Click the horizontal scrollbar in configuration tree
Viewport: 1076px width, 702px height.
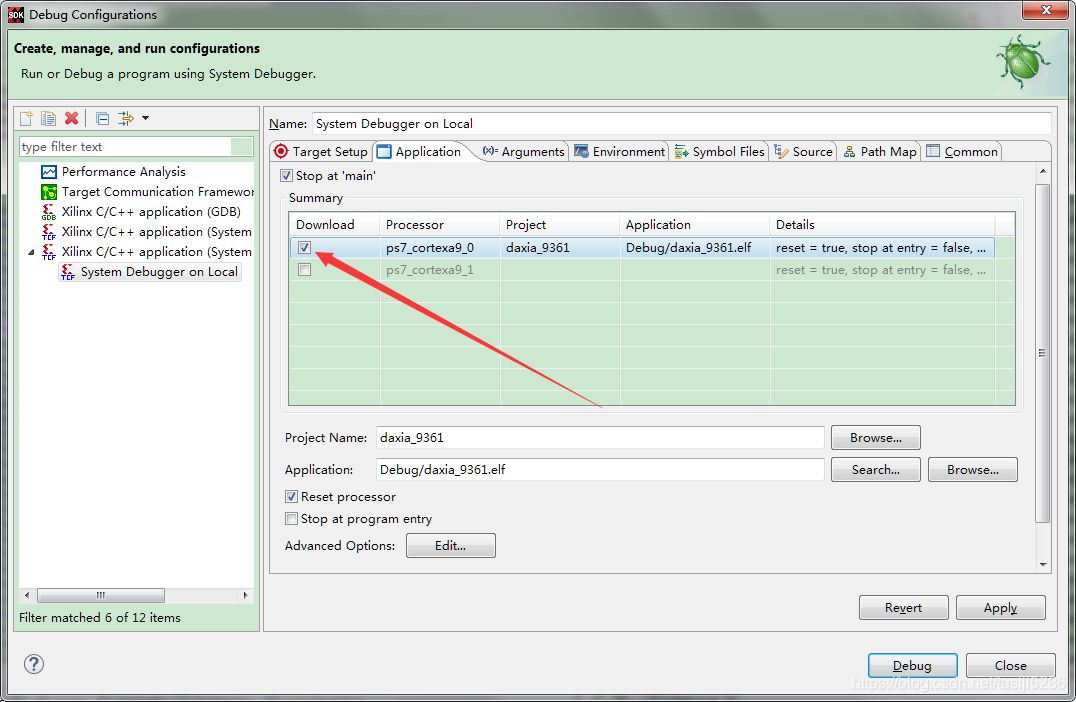(101, 596)
